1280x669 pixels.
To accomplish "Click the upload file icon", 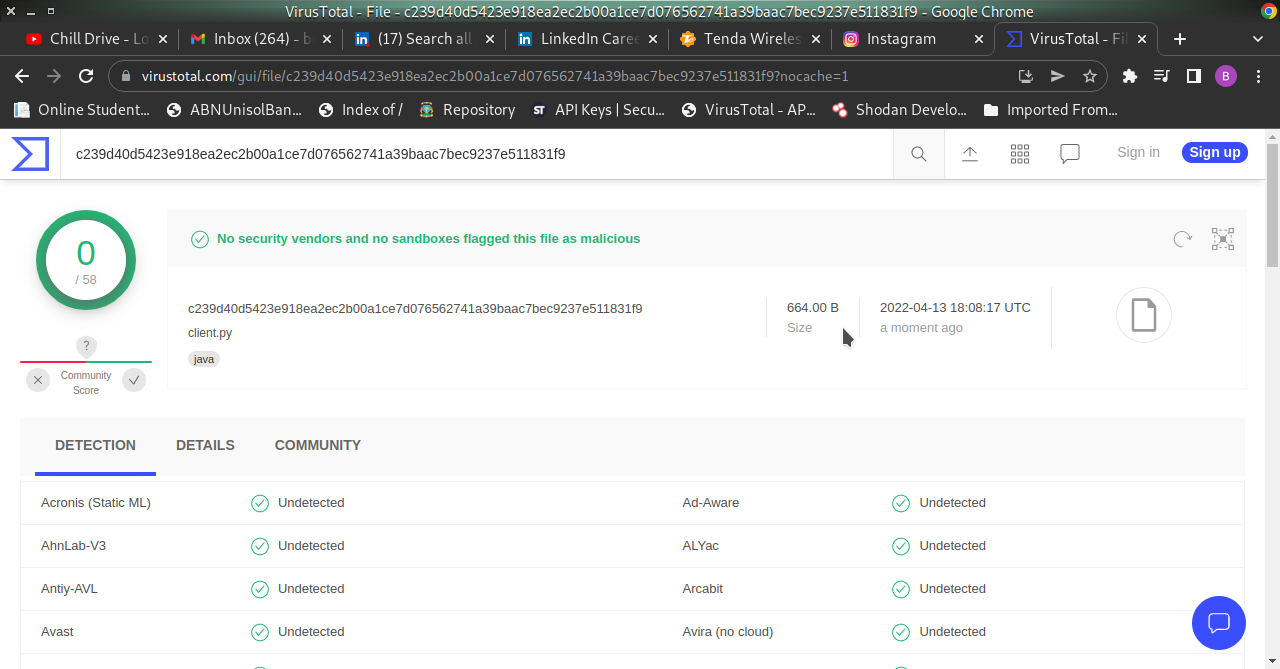I will 970,154.
